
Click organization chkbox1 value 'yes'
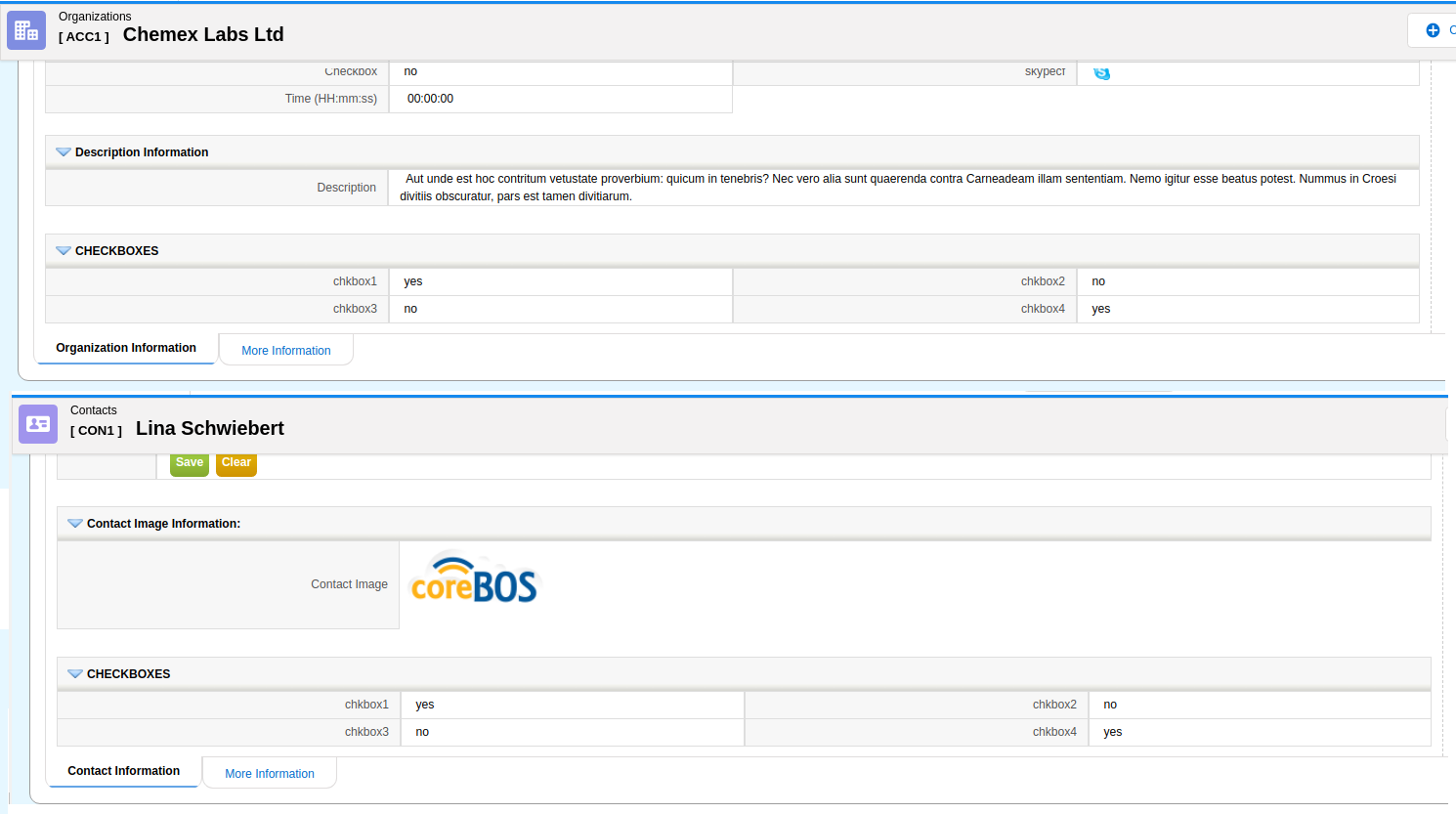pos(413,281)
